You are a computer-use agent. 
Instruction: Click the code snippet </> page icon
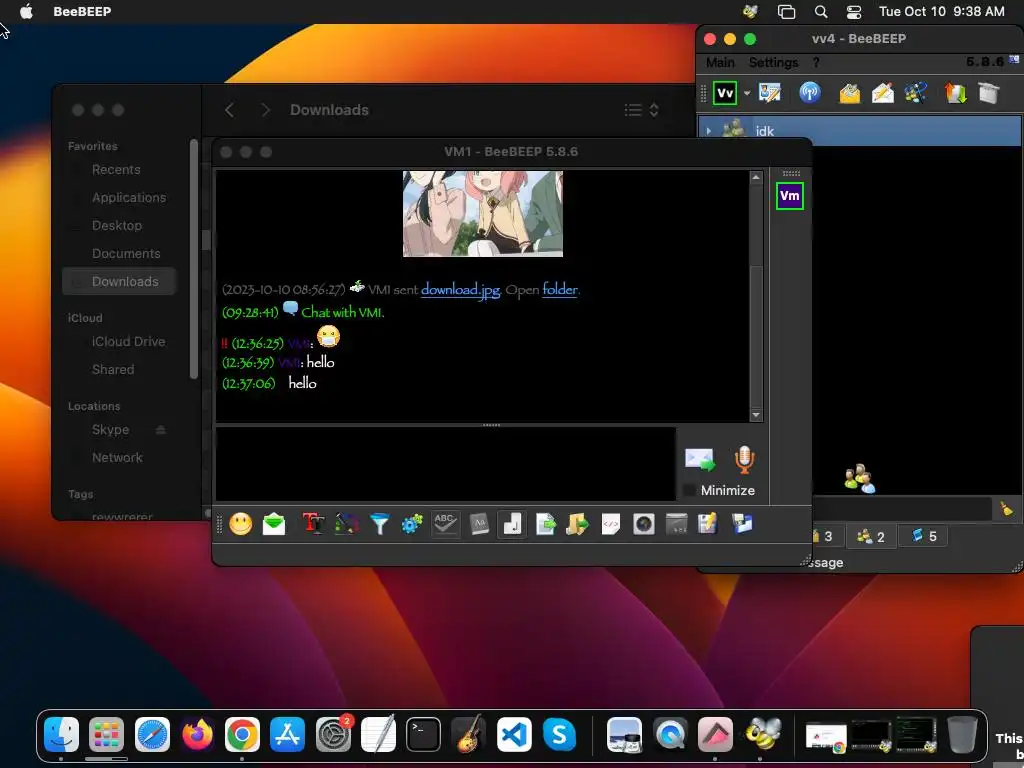pyautogui.click(x=611, y=524)
